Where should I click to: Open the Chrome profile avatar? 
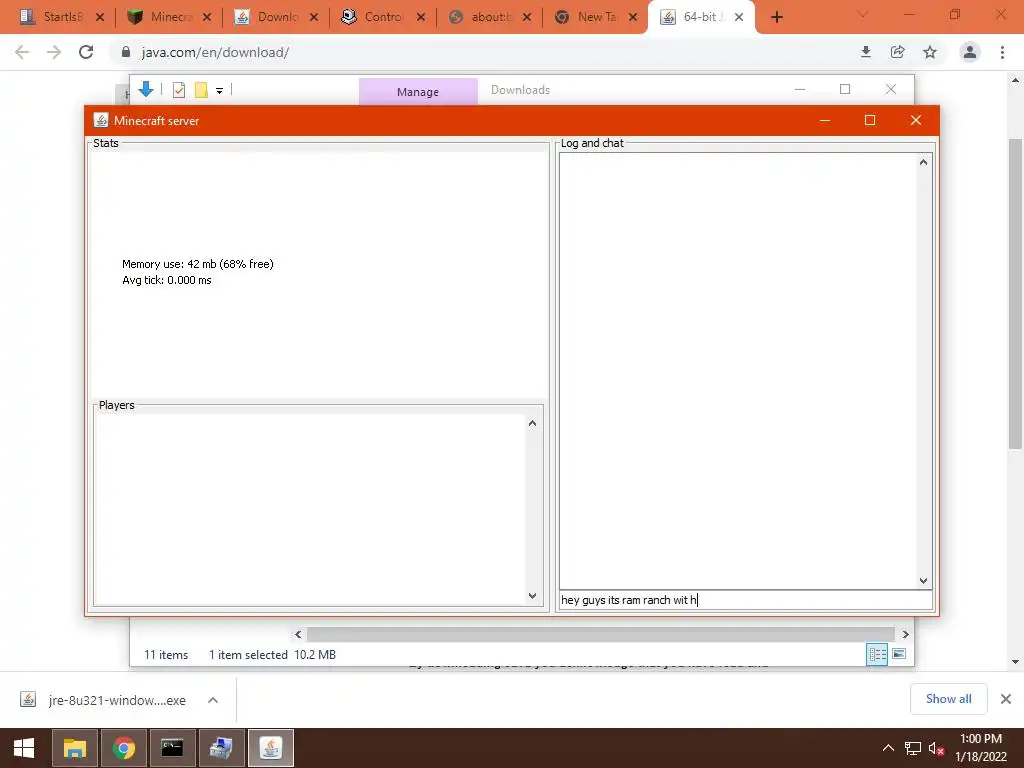coord(970,52)
